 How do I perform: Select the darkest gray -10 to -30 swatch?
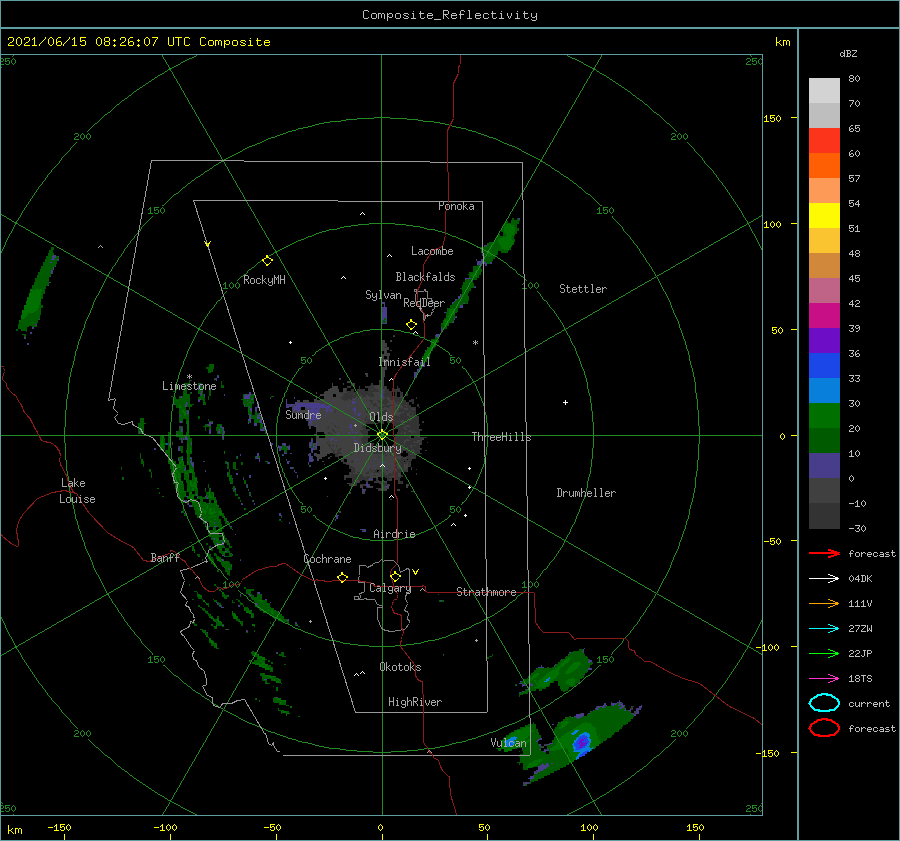(x=824, y=516)
